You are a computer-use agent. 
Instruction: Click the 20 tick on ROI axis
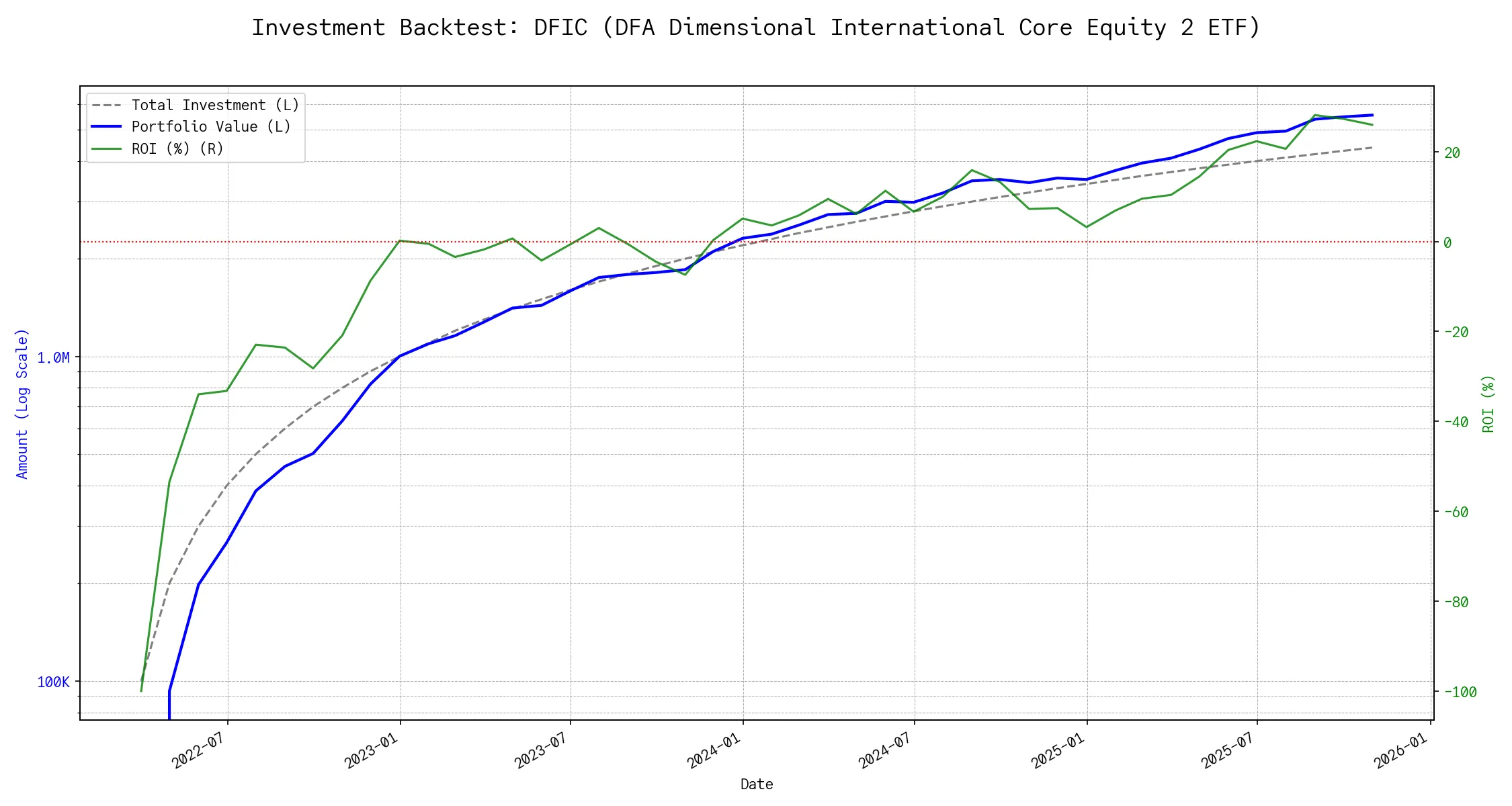1452,153
